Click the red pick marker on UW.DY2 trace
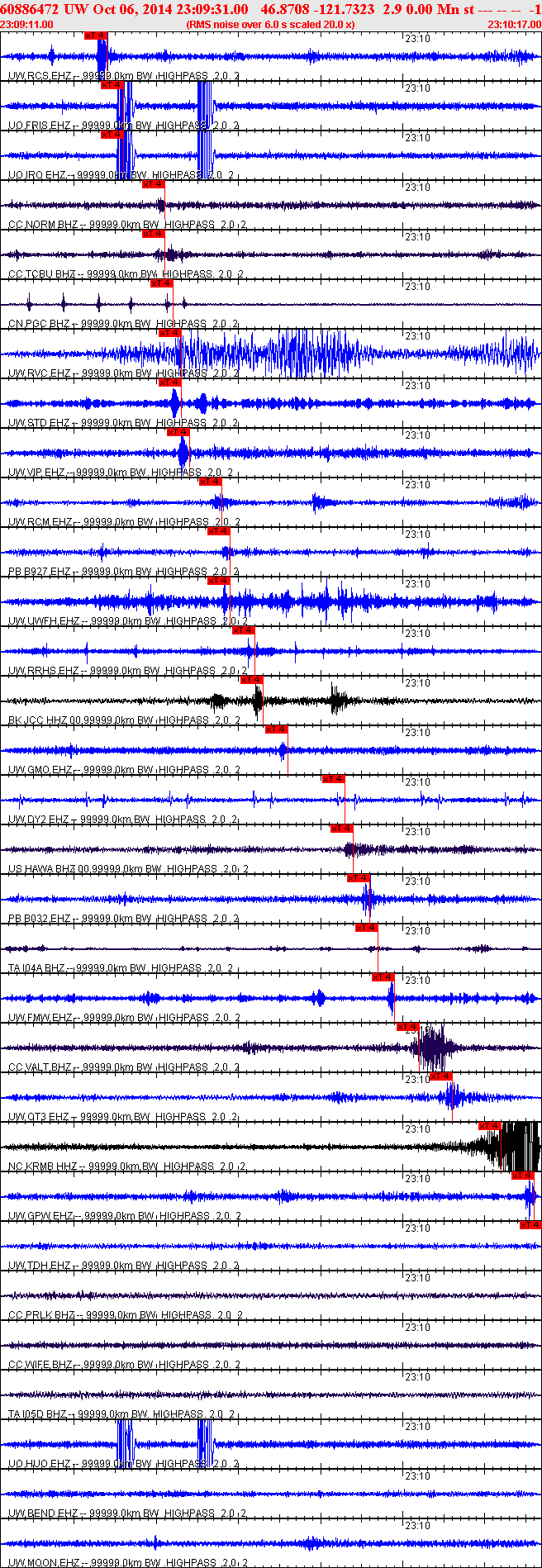Screen dimensions: 542x1568 click(x=334, y=779)
